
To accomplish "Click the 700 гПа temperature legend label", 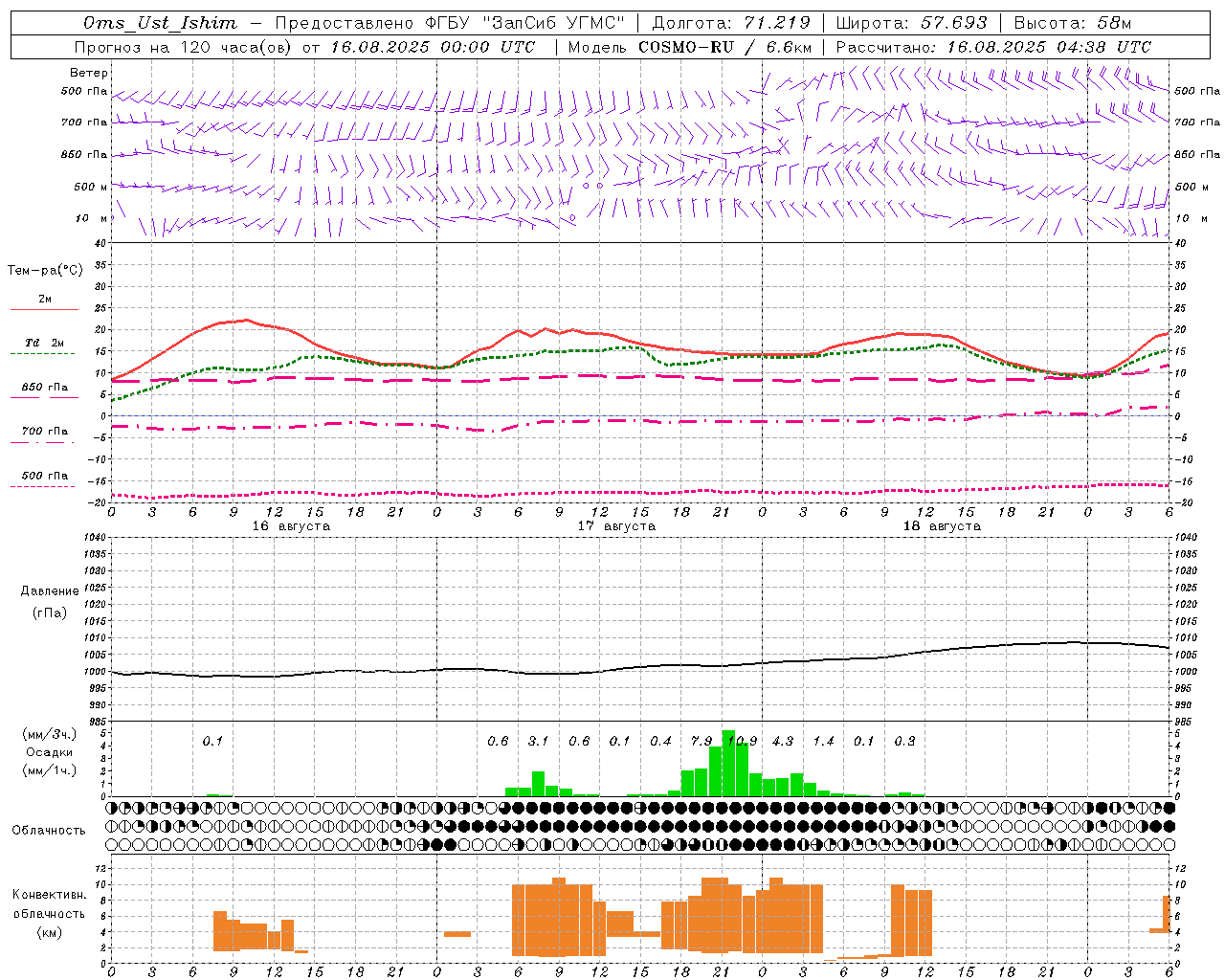I will pyautogui.click(x=45, y=431).
